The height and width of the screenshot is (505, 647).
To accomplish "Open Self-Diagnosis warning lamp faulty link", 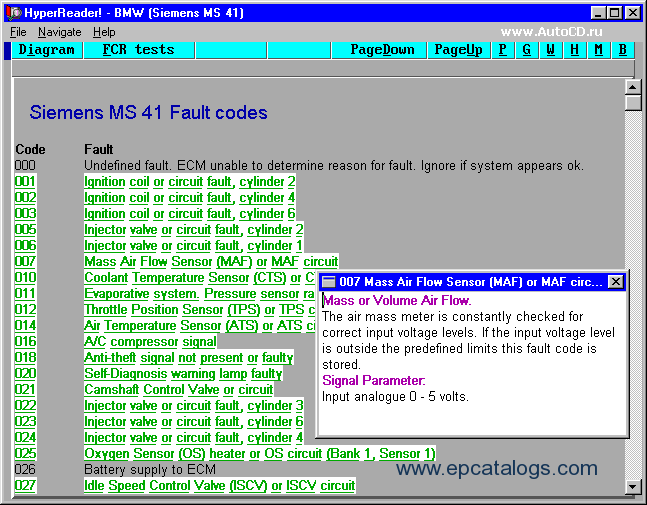I will tap(183, 374).
